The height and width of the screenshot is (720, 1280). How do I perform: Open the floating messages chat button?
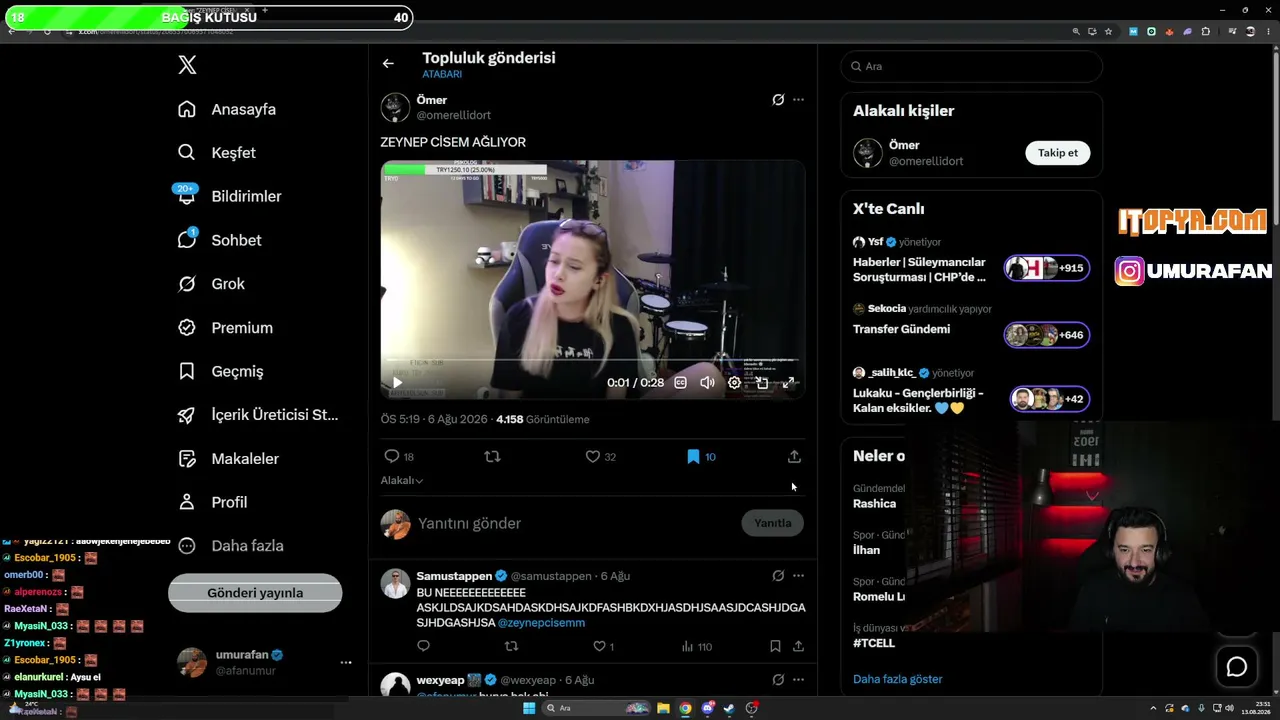tap(1237, 667)
